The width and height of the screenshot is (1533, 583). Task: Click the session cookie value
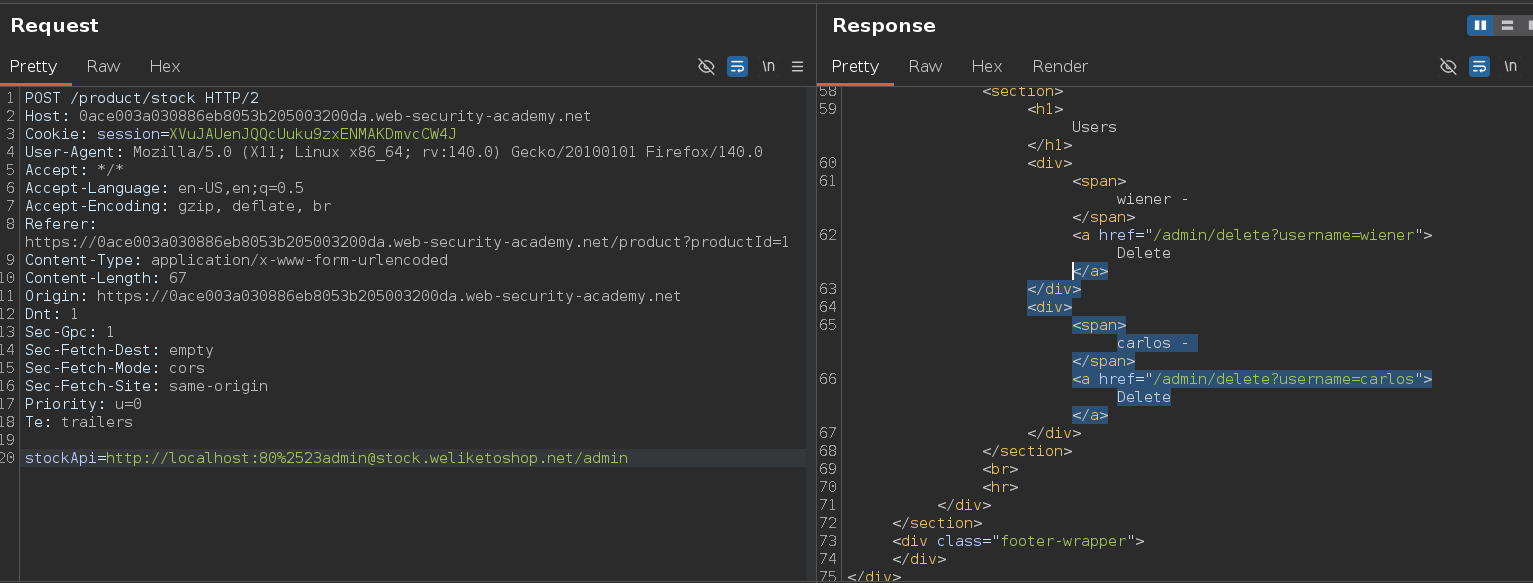[313, 134]
